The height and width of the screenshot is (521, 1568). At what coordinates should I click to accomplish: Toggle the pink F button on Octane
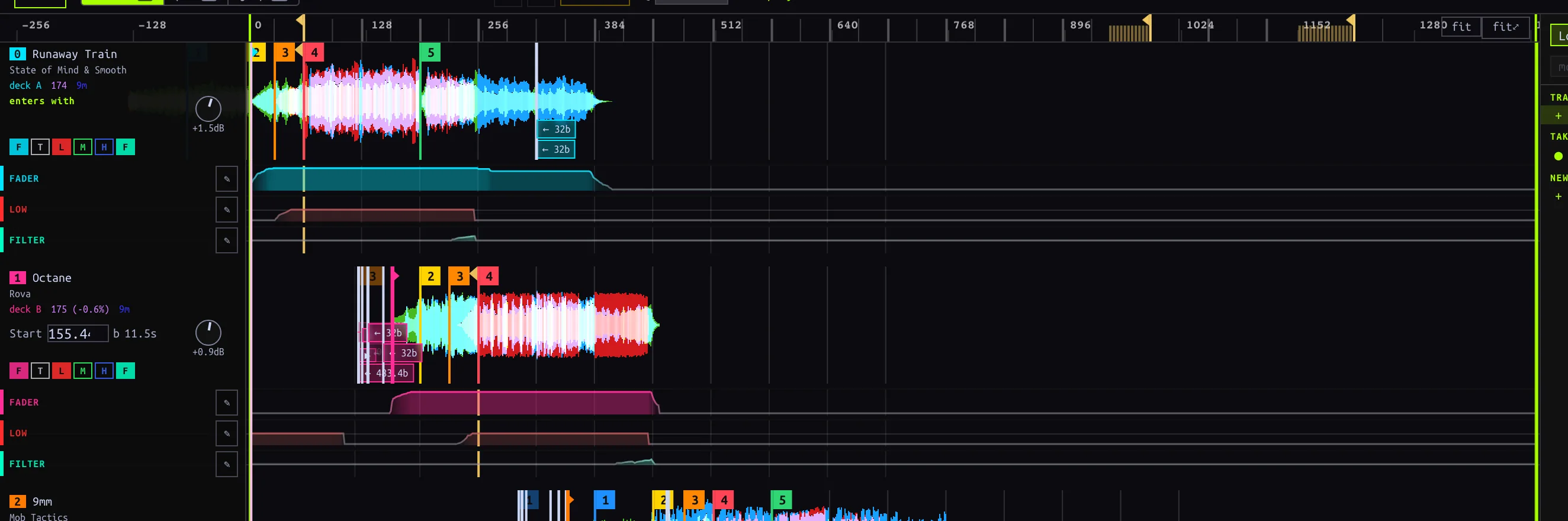click(19, 371)
